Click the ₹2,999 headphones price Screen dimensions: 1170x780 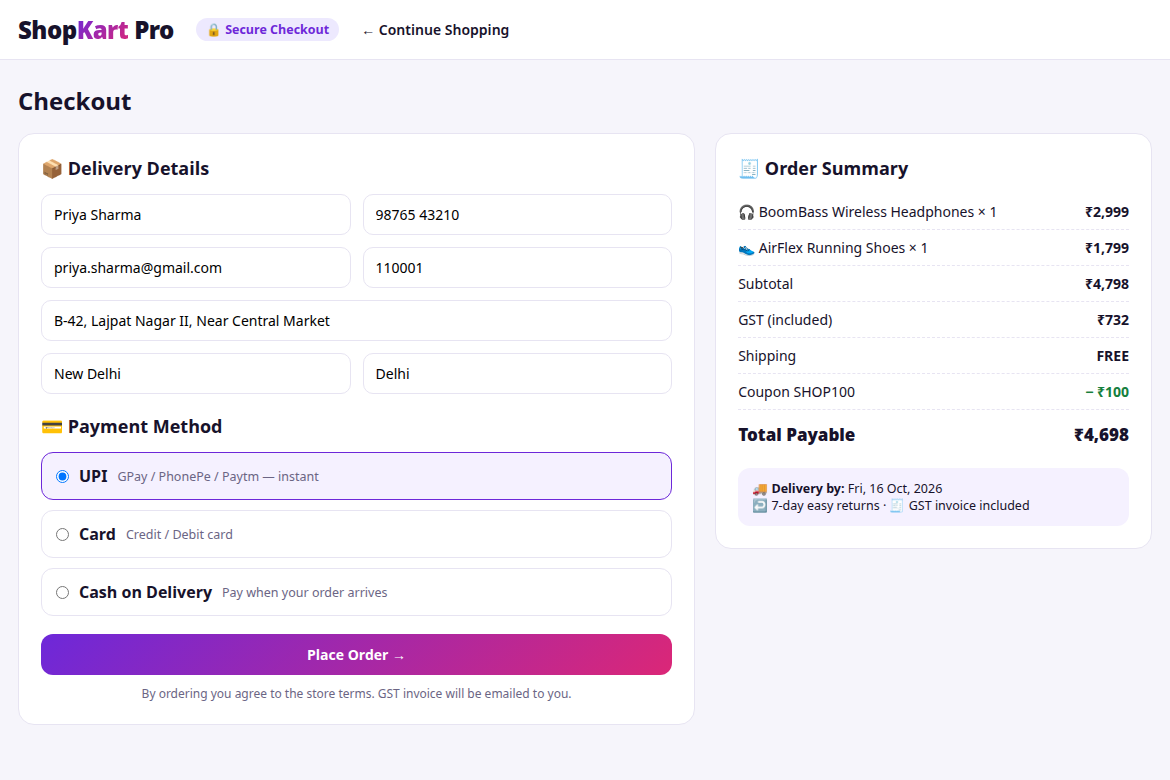[1107, 212]
